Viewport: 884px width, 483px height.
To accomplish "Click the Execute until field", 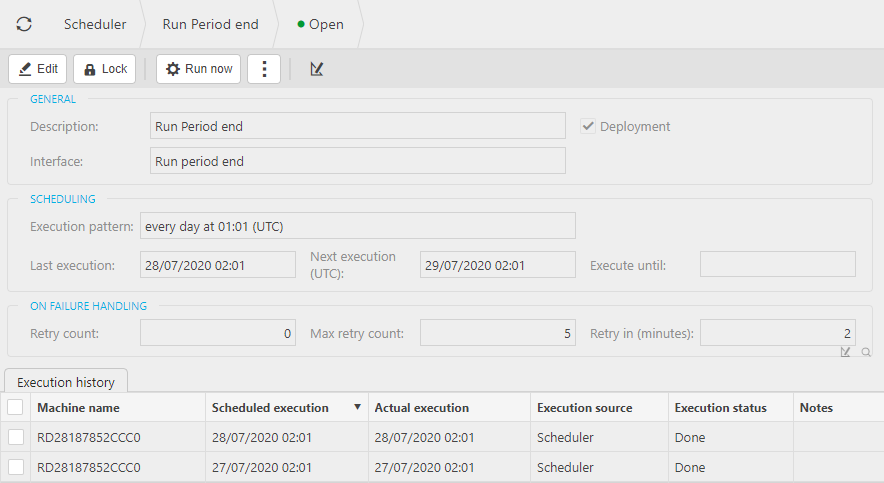I will 777,264.
